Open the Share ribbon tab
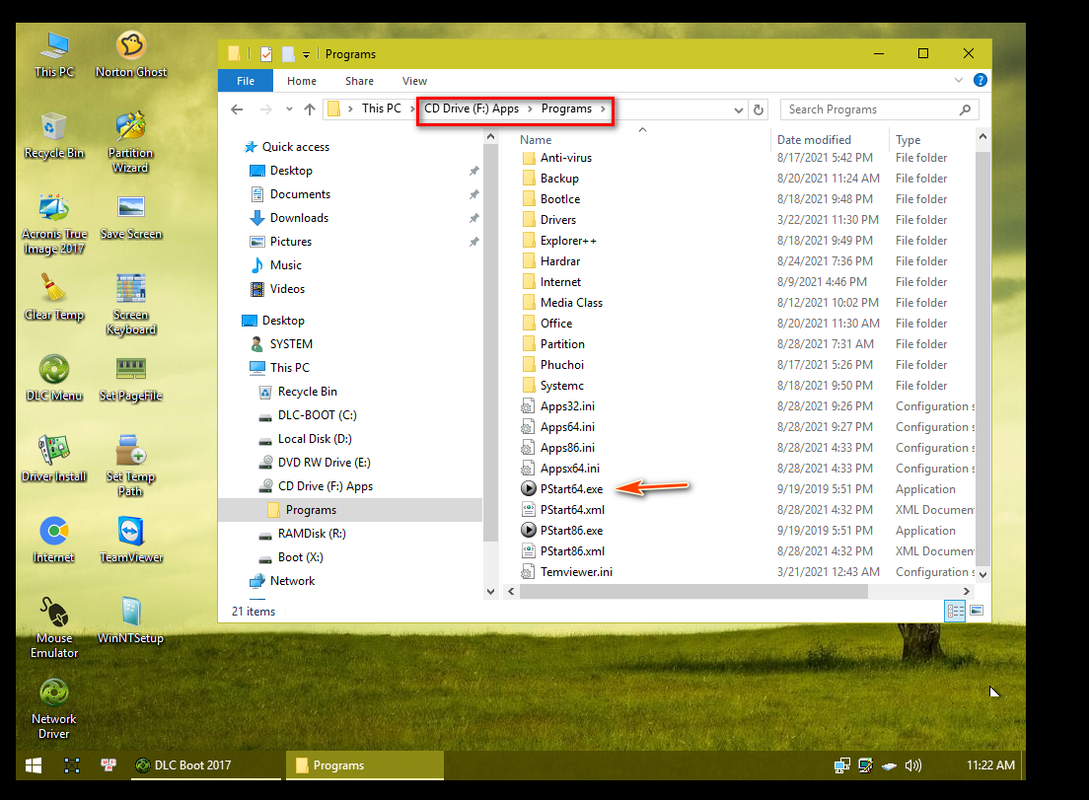The width and height of the screenshot is (1089, 800). [359, 81]
